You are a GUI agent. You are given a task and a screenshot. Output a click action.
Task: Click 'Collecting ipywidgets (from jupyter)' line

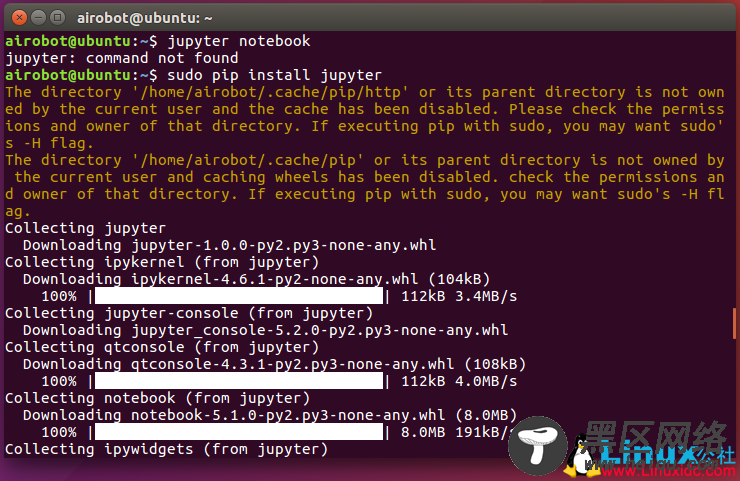point(167,449)
